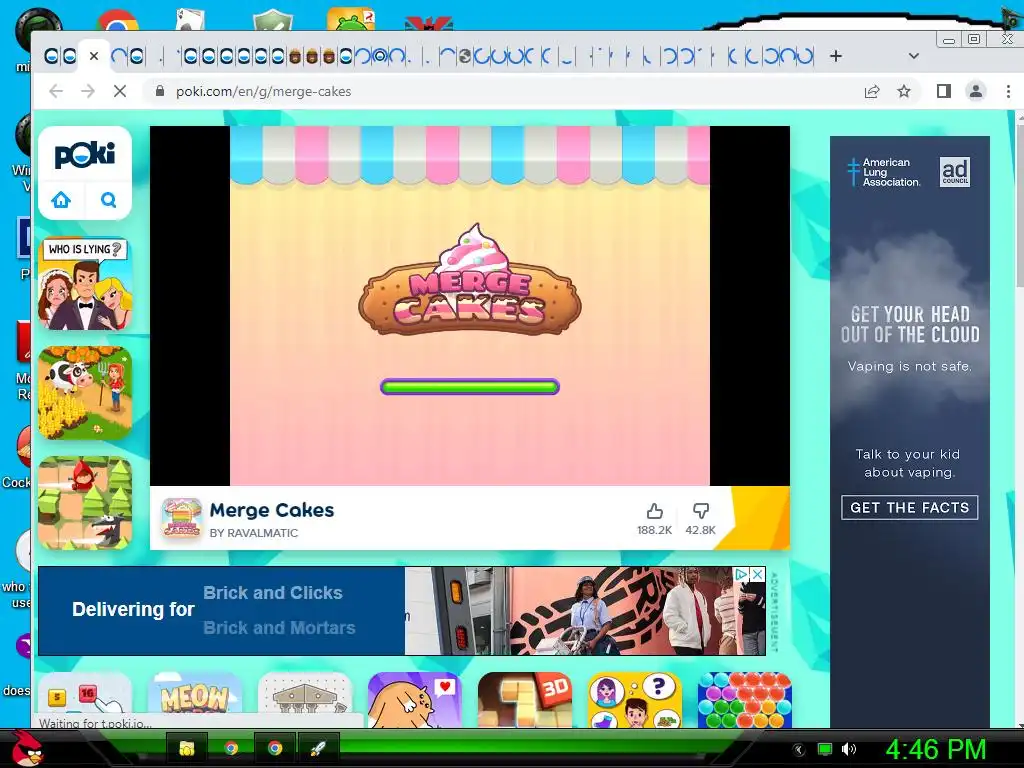
Task: Open Angry Birds start button
Action: click(26, 748)
